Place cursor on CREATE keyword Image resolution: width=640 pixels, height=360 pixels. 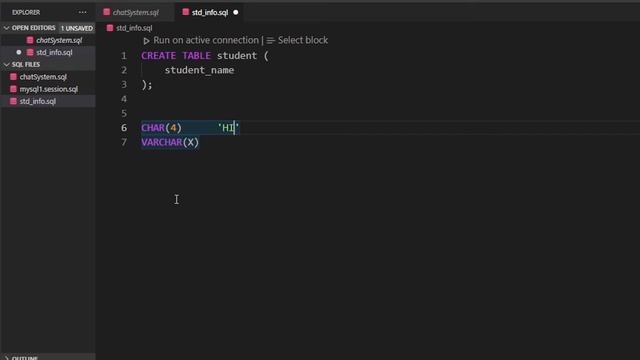point(159,56)
